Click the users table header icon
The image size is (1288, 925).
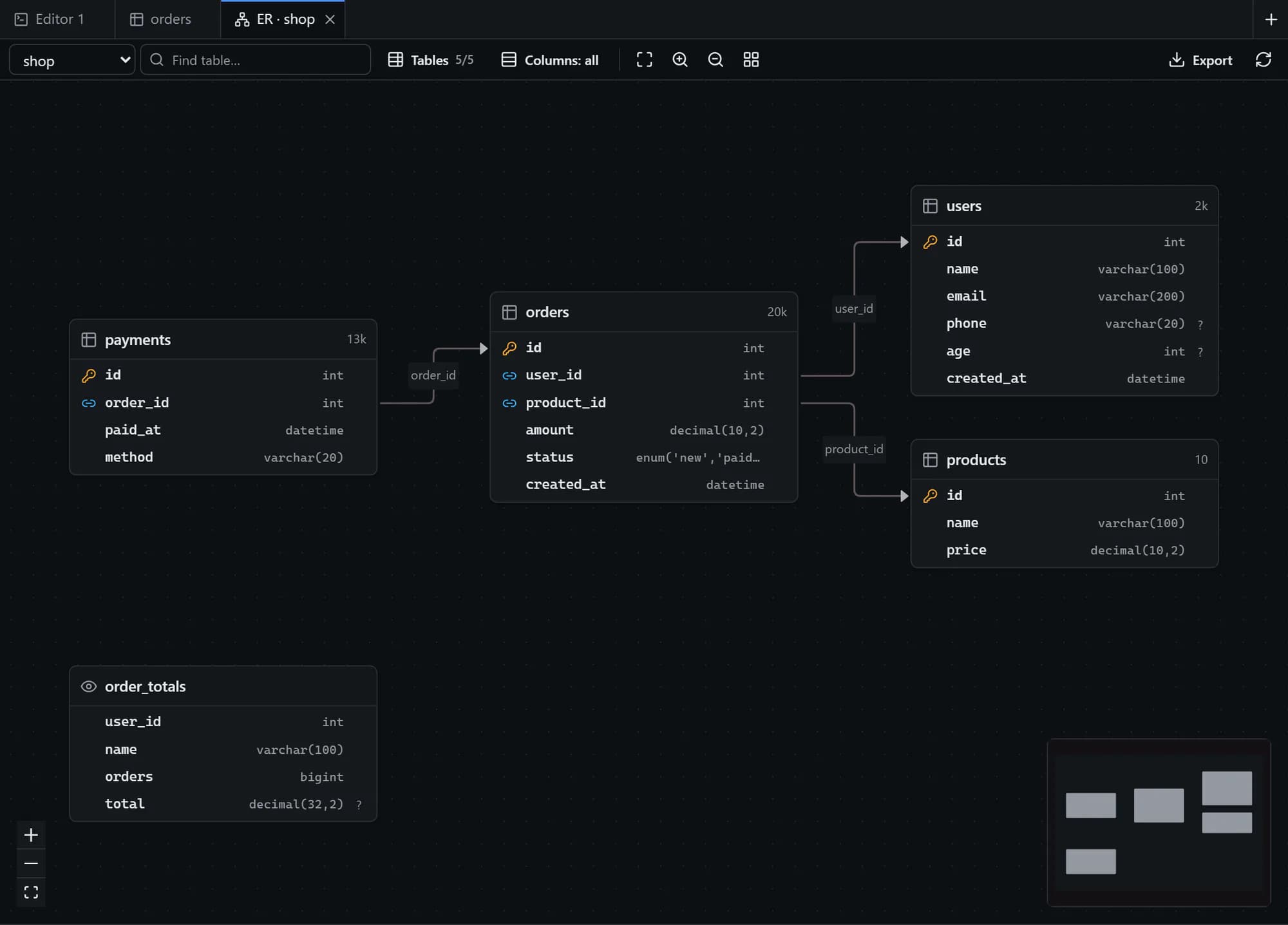click(x=930, y=206)
